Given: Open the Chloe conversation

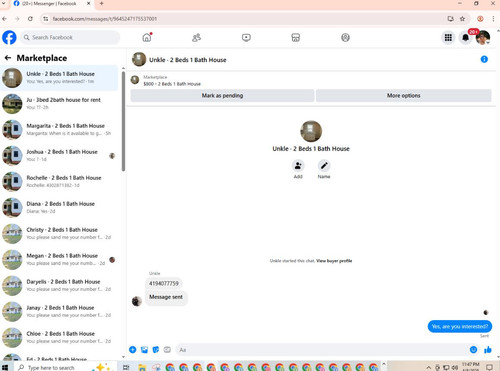Looking at the screenshot, I should [59, 337].
